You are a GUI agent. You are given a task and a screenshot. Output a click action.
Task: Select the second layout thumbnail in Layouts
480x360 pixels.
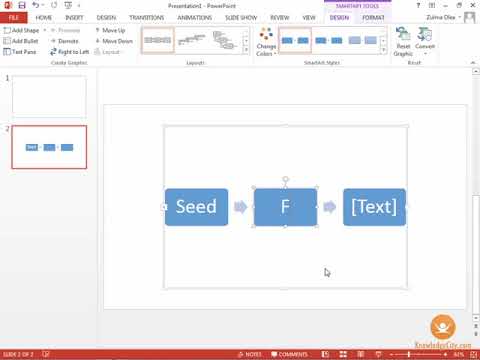pyautogui.click(x=192, y=40)
